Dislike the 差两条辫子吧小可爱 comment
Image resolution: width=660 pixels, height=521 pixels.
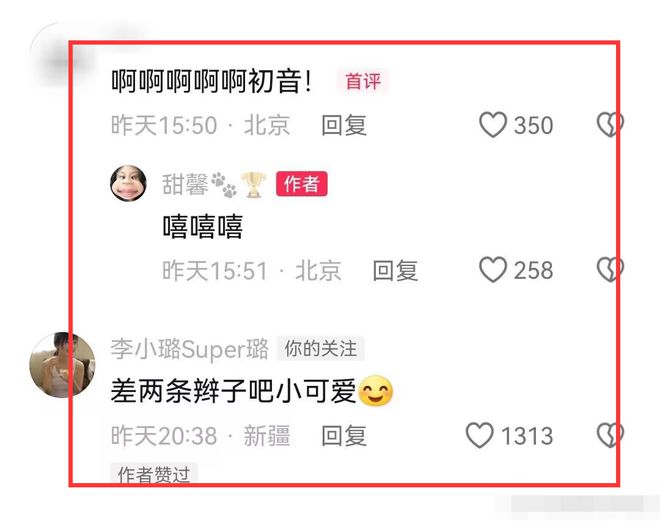[610, 435]
